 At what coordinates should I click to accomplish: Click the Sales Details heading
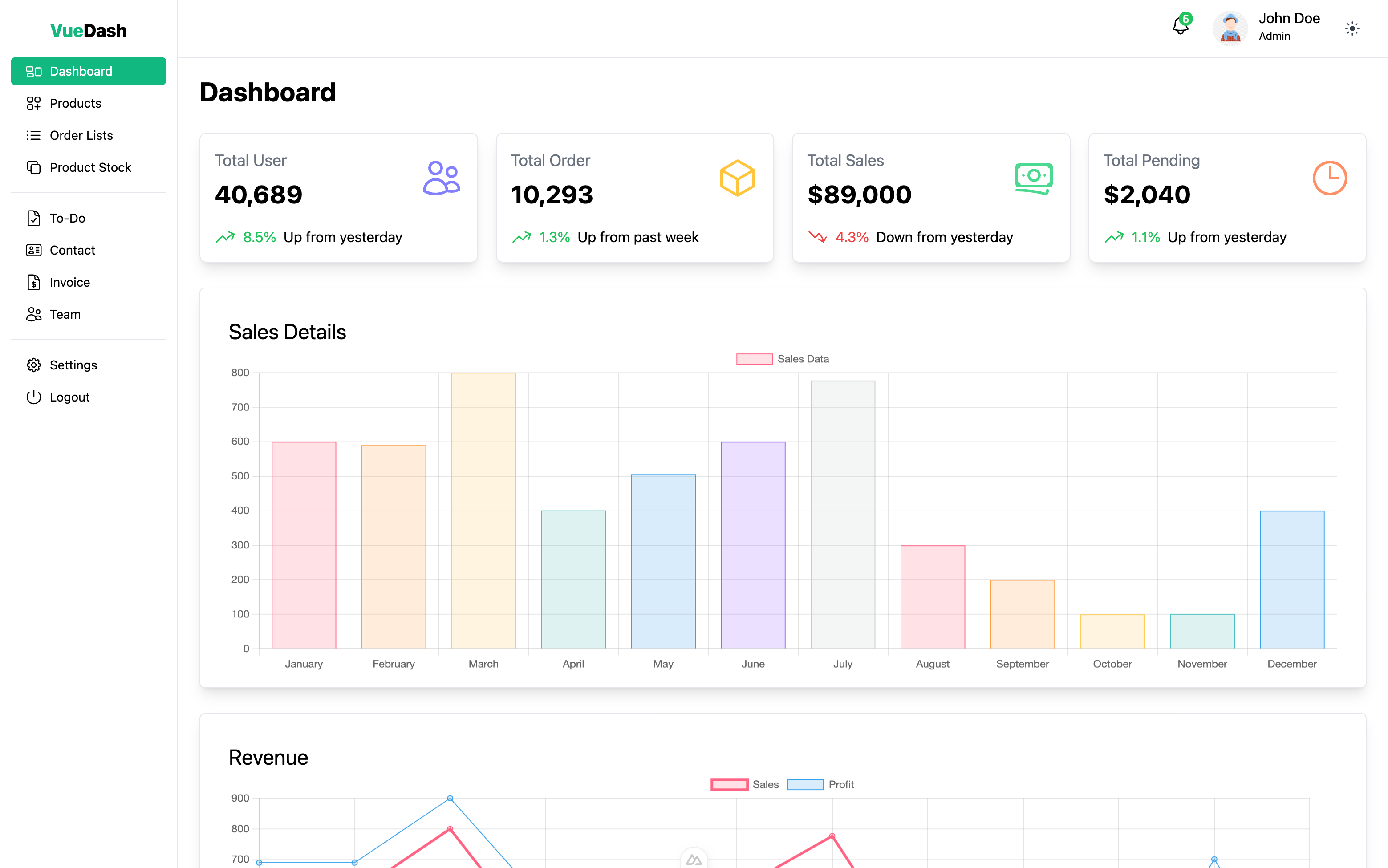tap(287, 332)
